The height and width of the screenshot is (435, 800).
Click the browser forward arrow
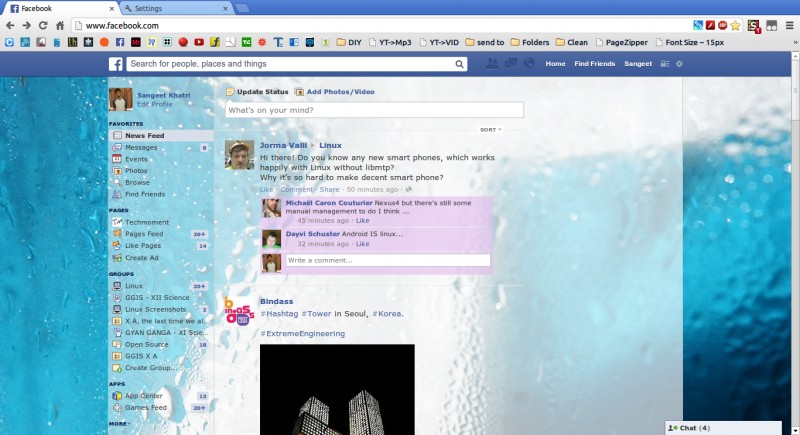click(27, 25)
